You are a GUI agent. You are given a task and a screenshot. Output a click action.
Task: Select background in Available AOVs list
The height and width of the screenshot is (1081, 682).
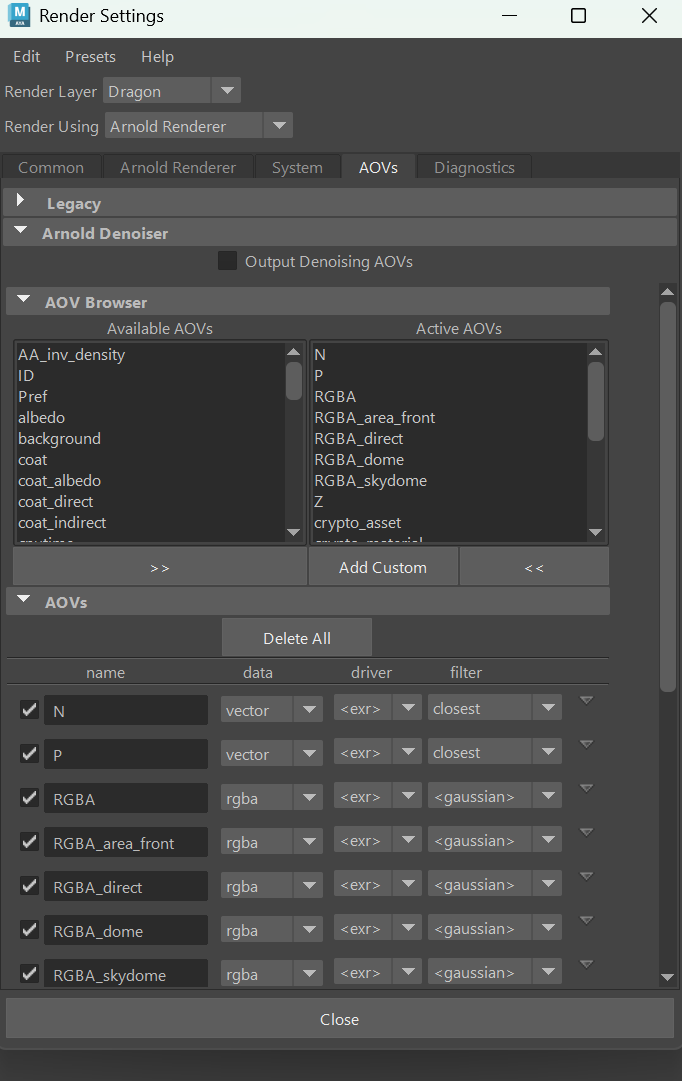(x=59, y=438)
